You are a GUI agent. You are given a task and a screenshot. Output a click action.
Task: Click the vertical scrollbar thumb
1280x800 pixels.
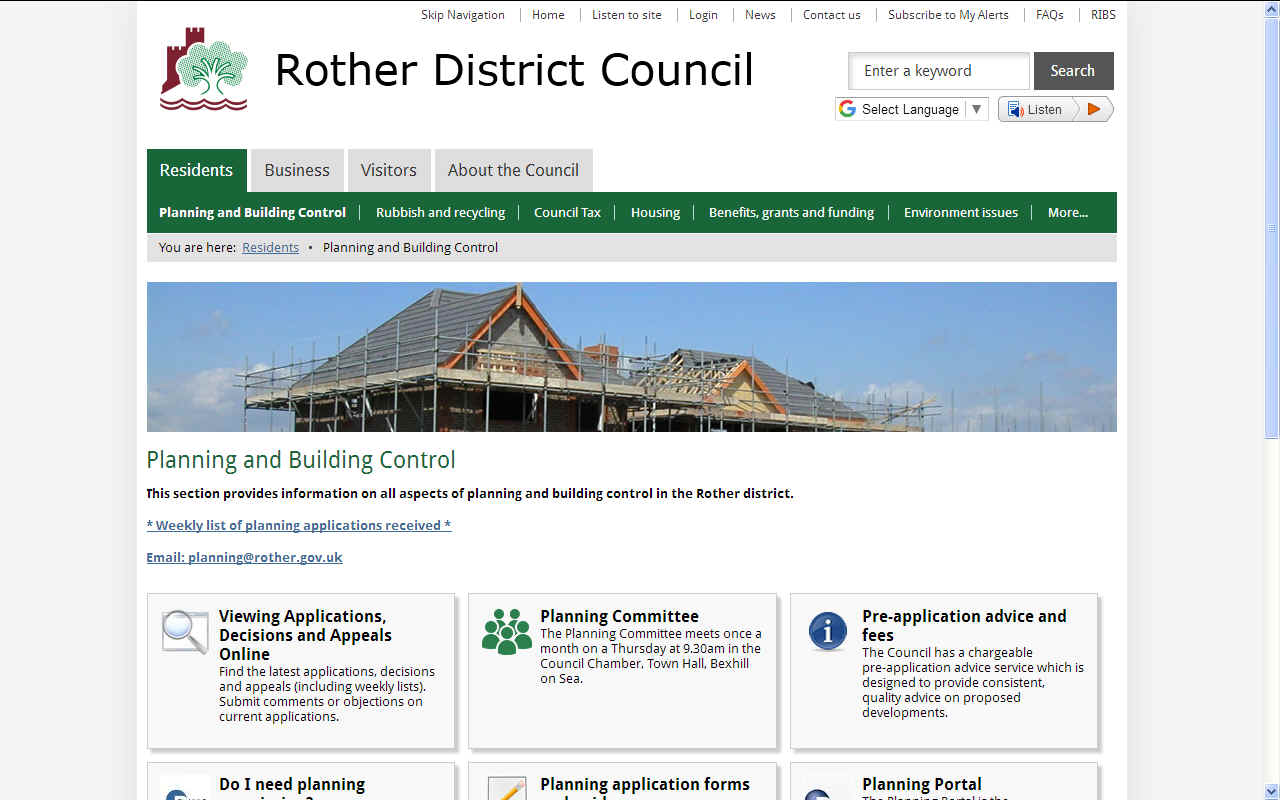(x=1272, y=227)
